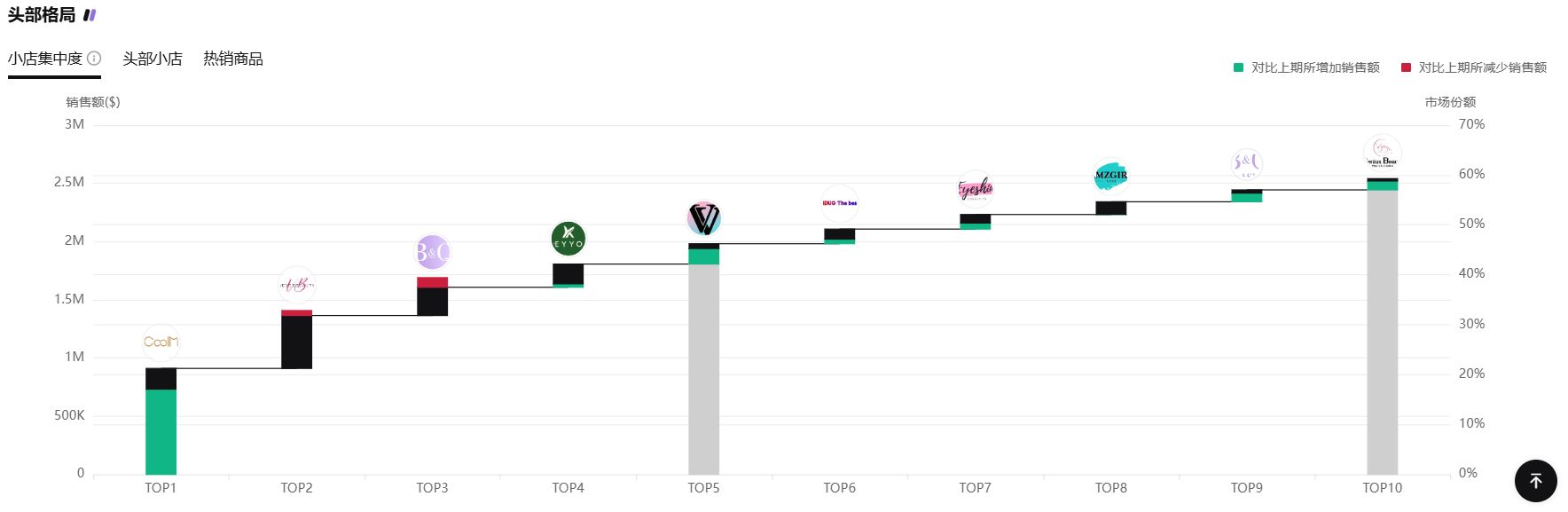The image size is (1568, 512).
Task: Select the pink script logo above TOP2
Action: click(296, 285)
